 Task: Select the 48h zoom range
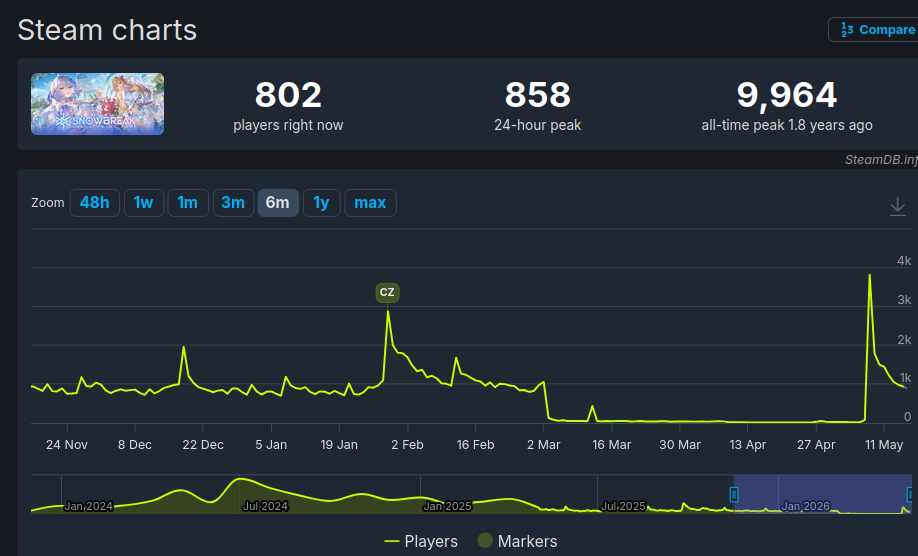tap(95, 203)
